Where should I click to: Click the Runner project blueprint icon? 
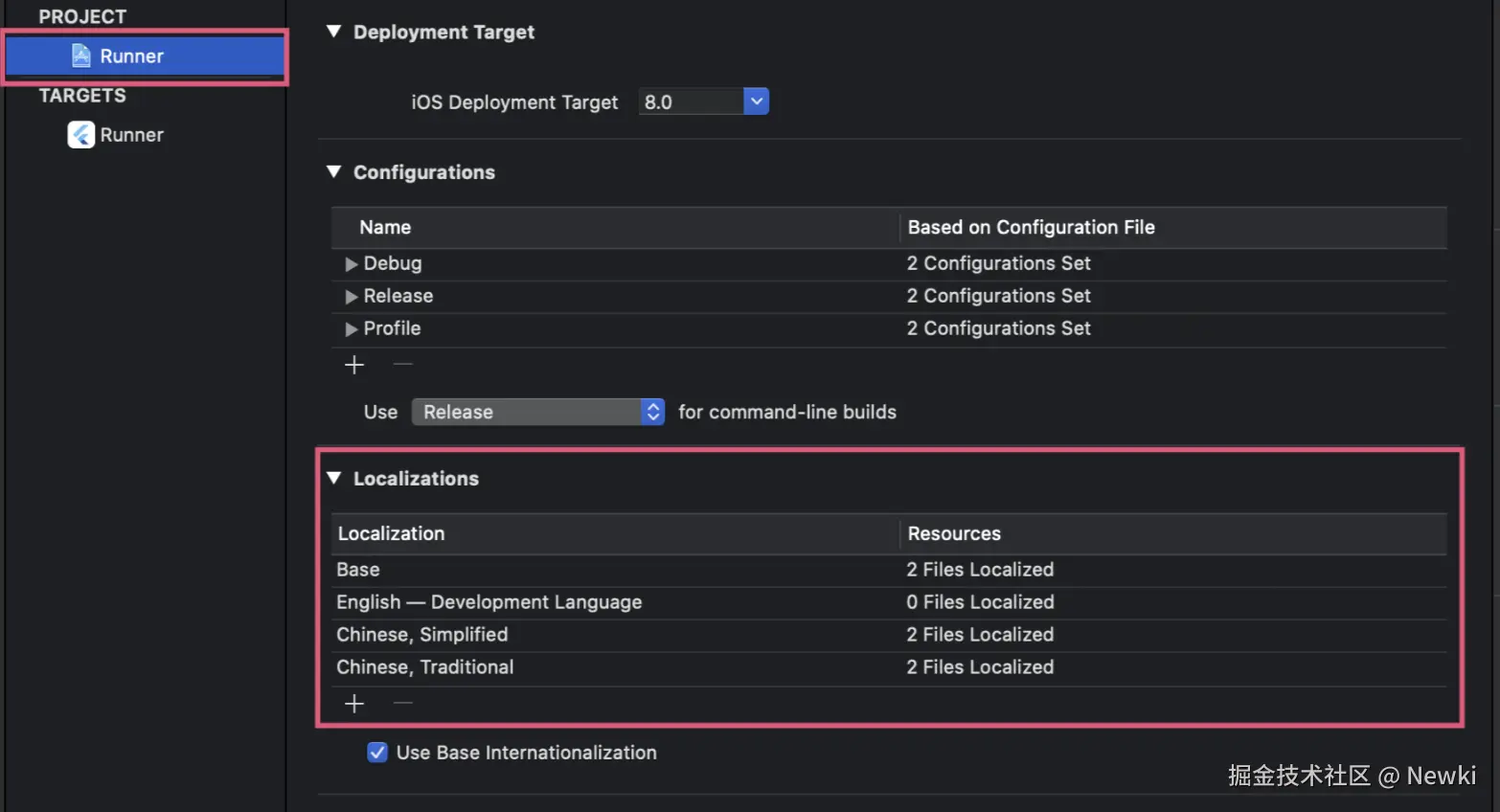point(81,56)
